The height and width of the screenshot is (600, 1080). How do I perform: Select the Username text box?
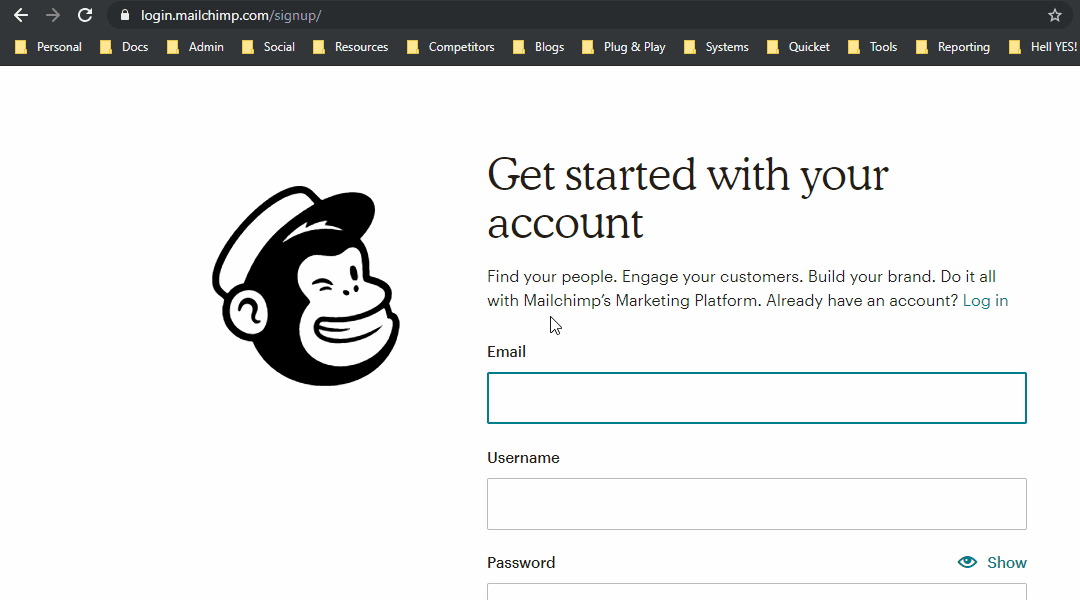(x=756, y=504)
